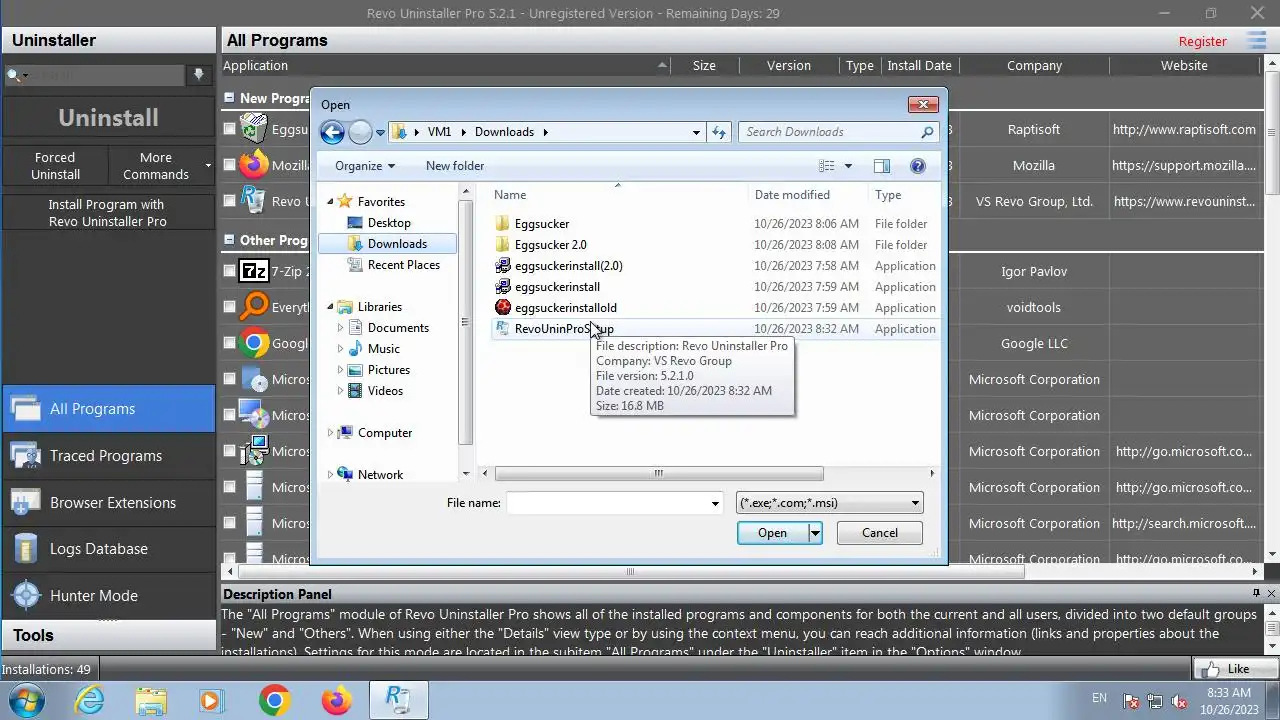Open All Programs in Revo sidebar
The height and width of the screenshot is (720, 1280).
coord(108,408)
